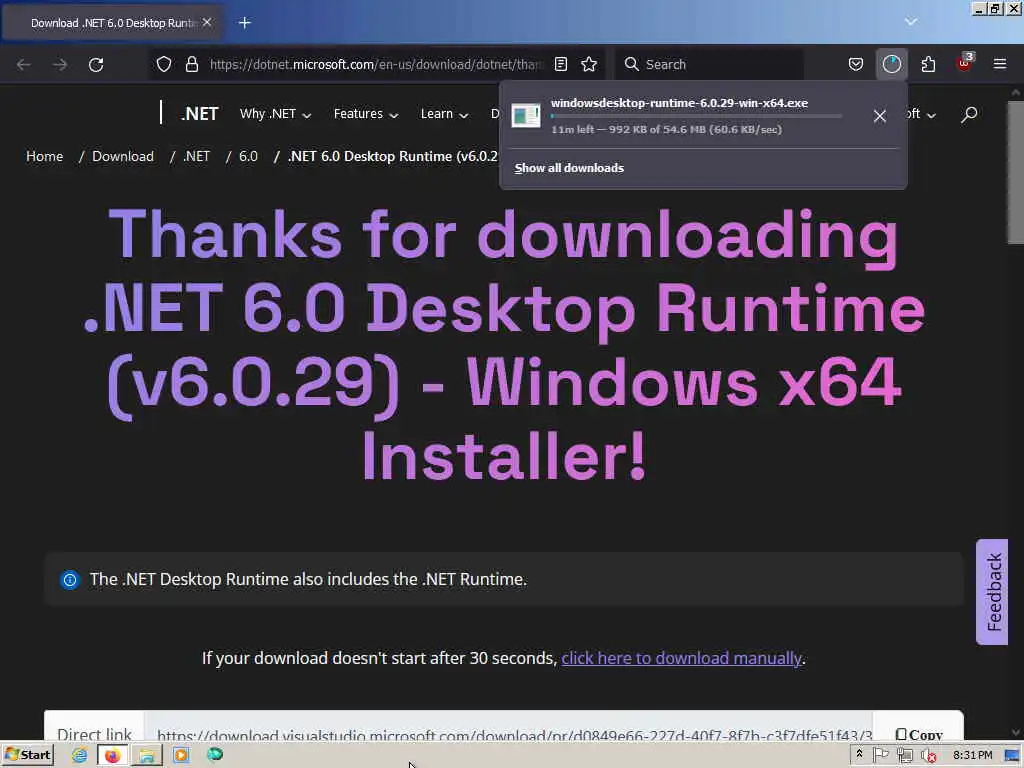Expand the Why .NET menu

[x=275, y=114]
